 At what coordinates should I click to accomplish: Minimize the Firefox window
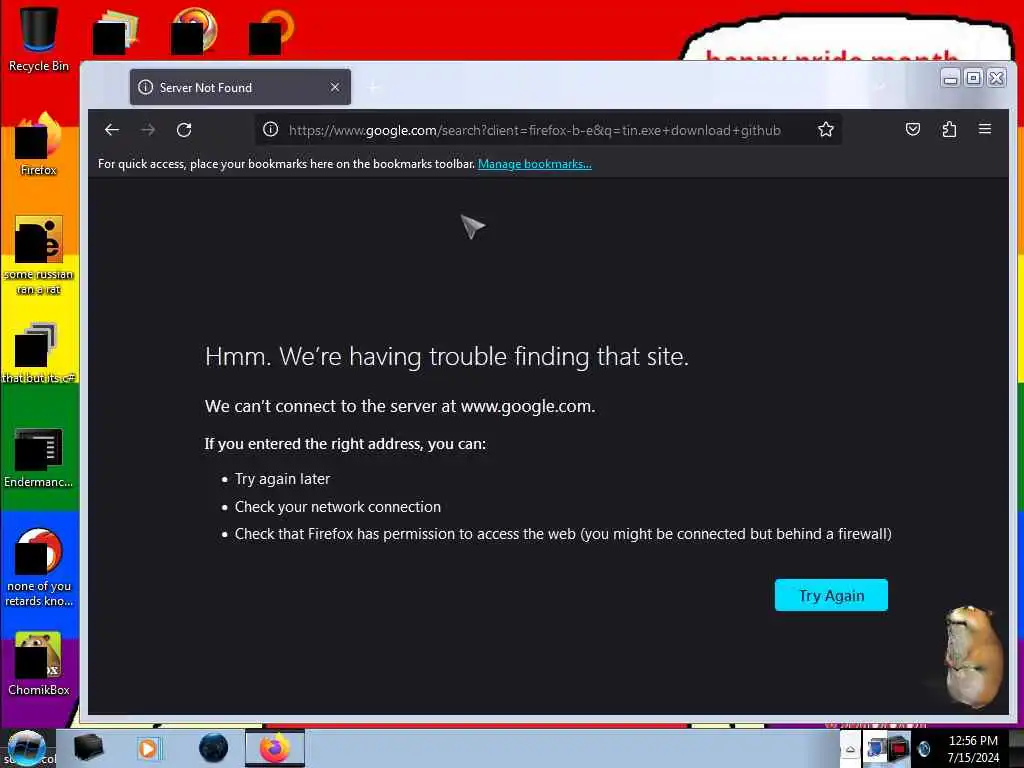tap(951, 79)
